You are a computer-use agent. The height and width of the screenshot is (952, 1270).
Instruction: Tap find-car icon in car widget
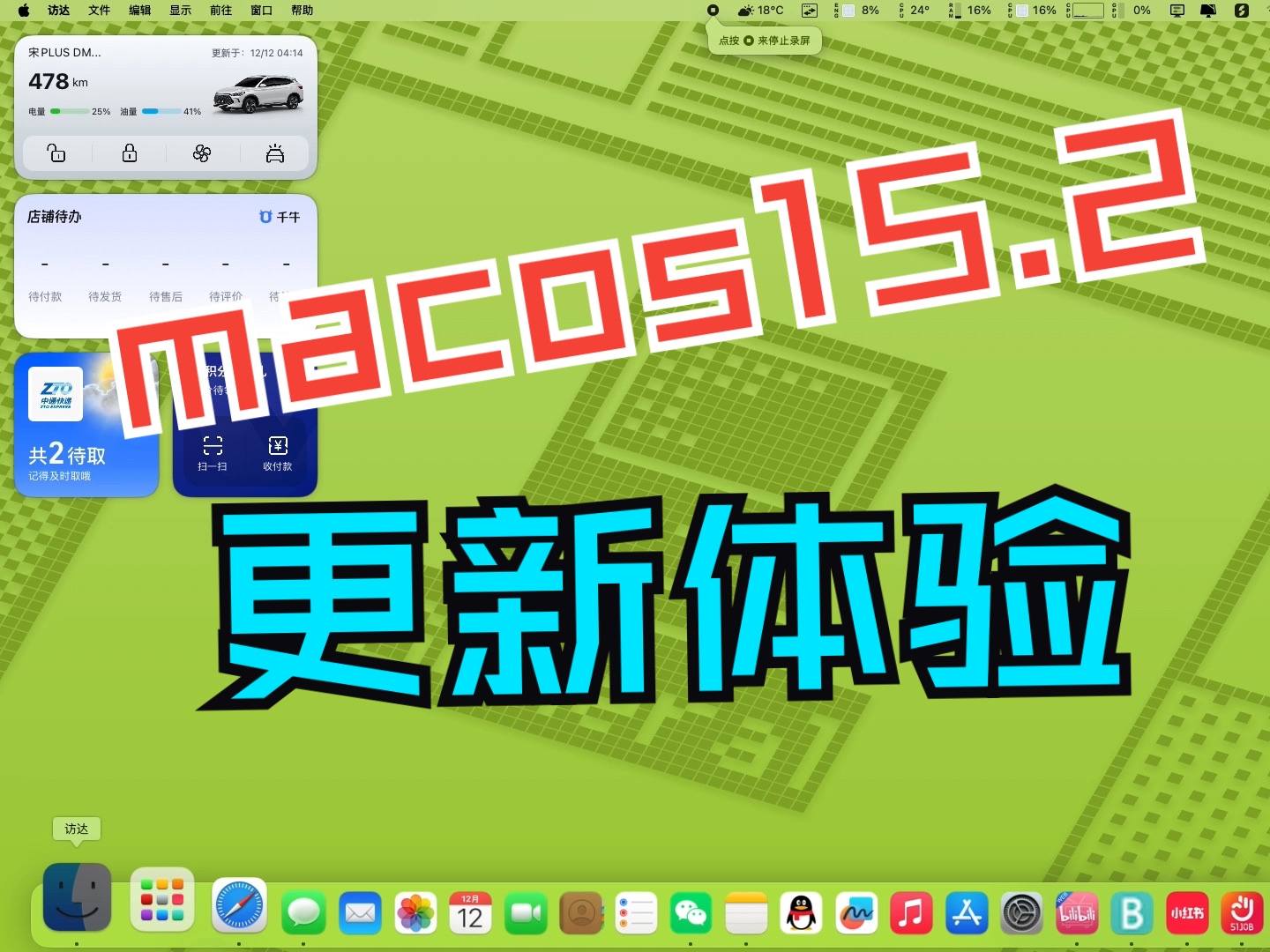click(275, 153)
